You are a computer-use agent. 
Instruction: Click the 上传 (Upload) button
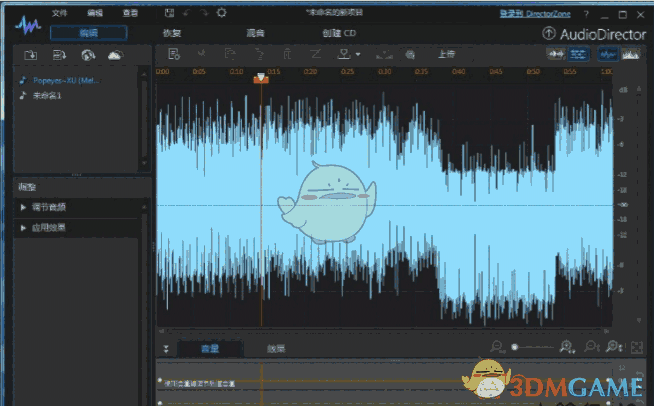point(446,54)
